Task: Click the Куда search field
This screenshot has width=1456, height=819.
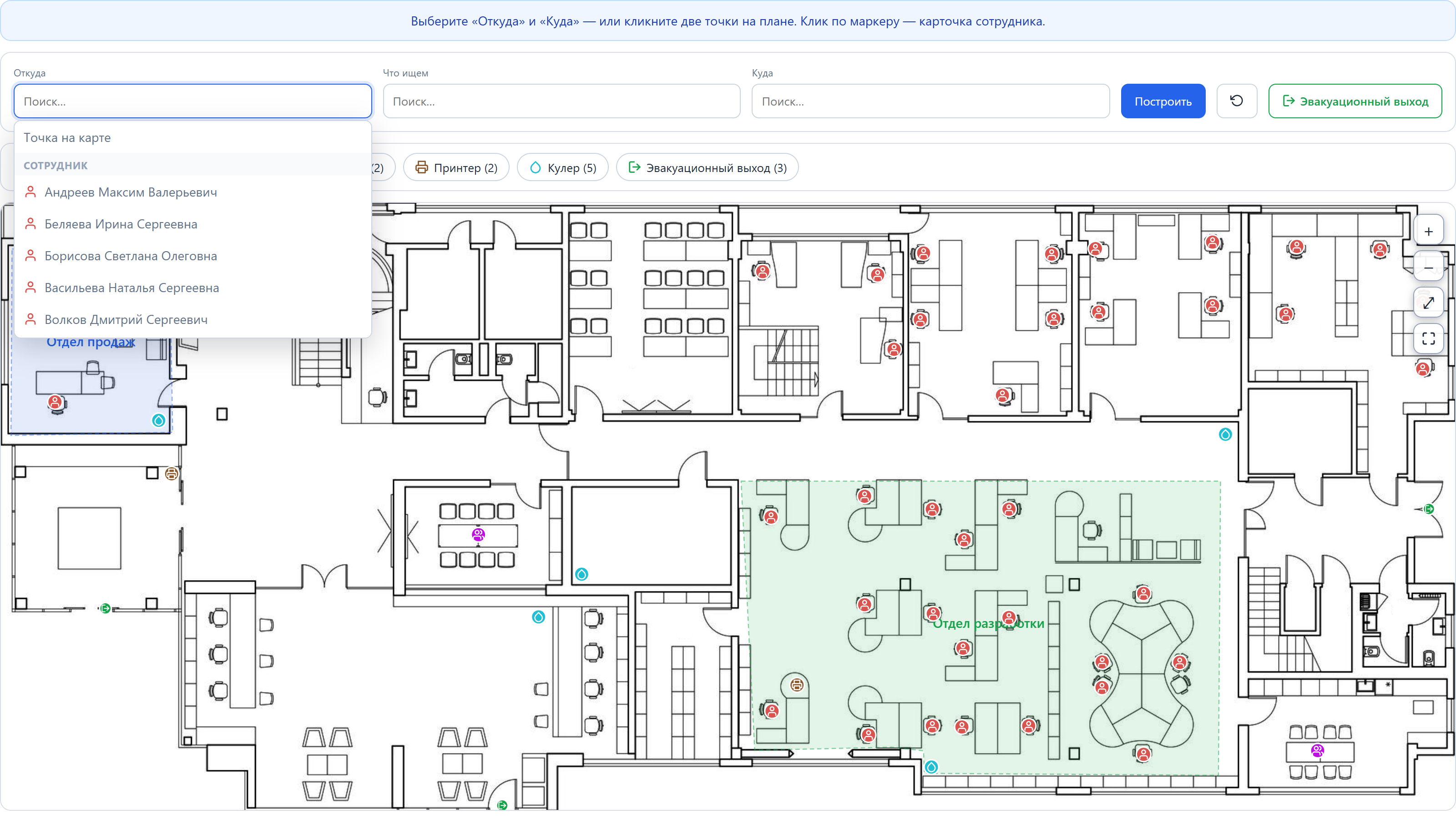Action: tap(930, 101)
